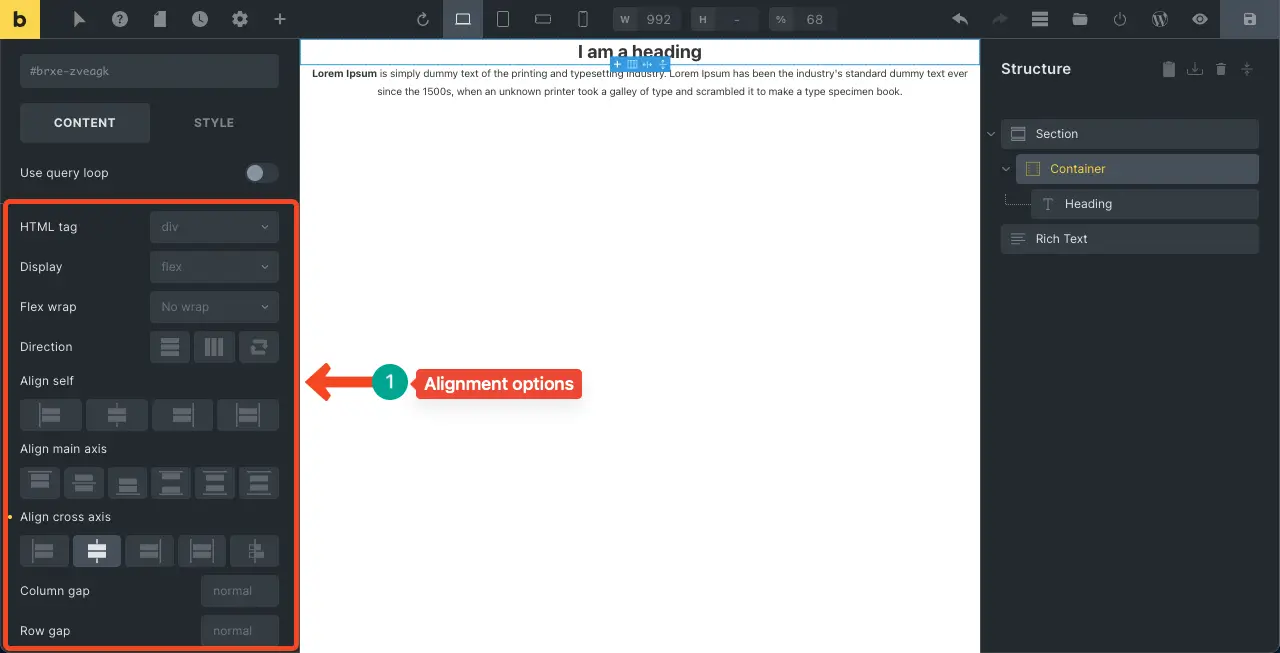Set Align self to end
The height and width of the screenshot is (653, 1280).
(182, 415)
